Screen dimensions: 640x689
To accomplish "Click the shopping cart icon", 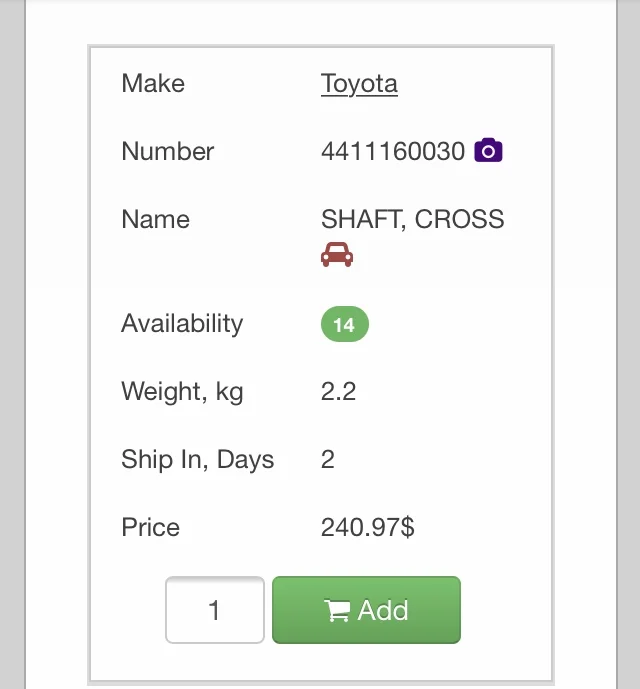I will coord(337,611).
